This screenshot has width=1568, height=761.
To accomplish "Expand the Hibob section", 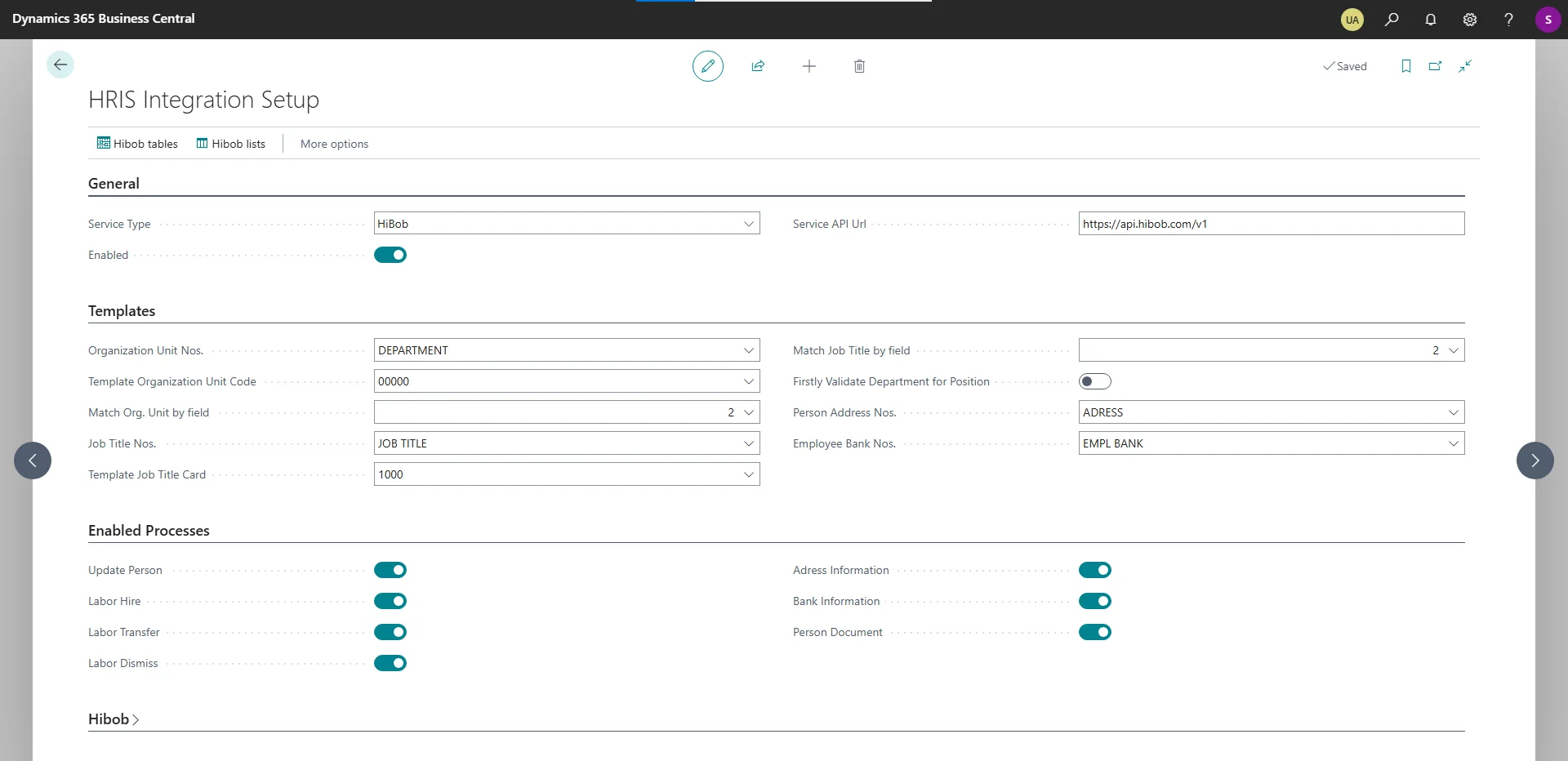I will coord(114,719).
